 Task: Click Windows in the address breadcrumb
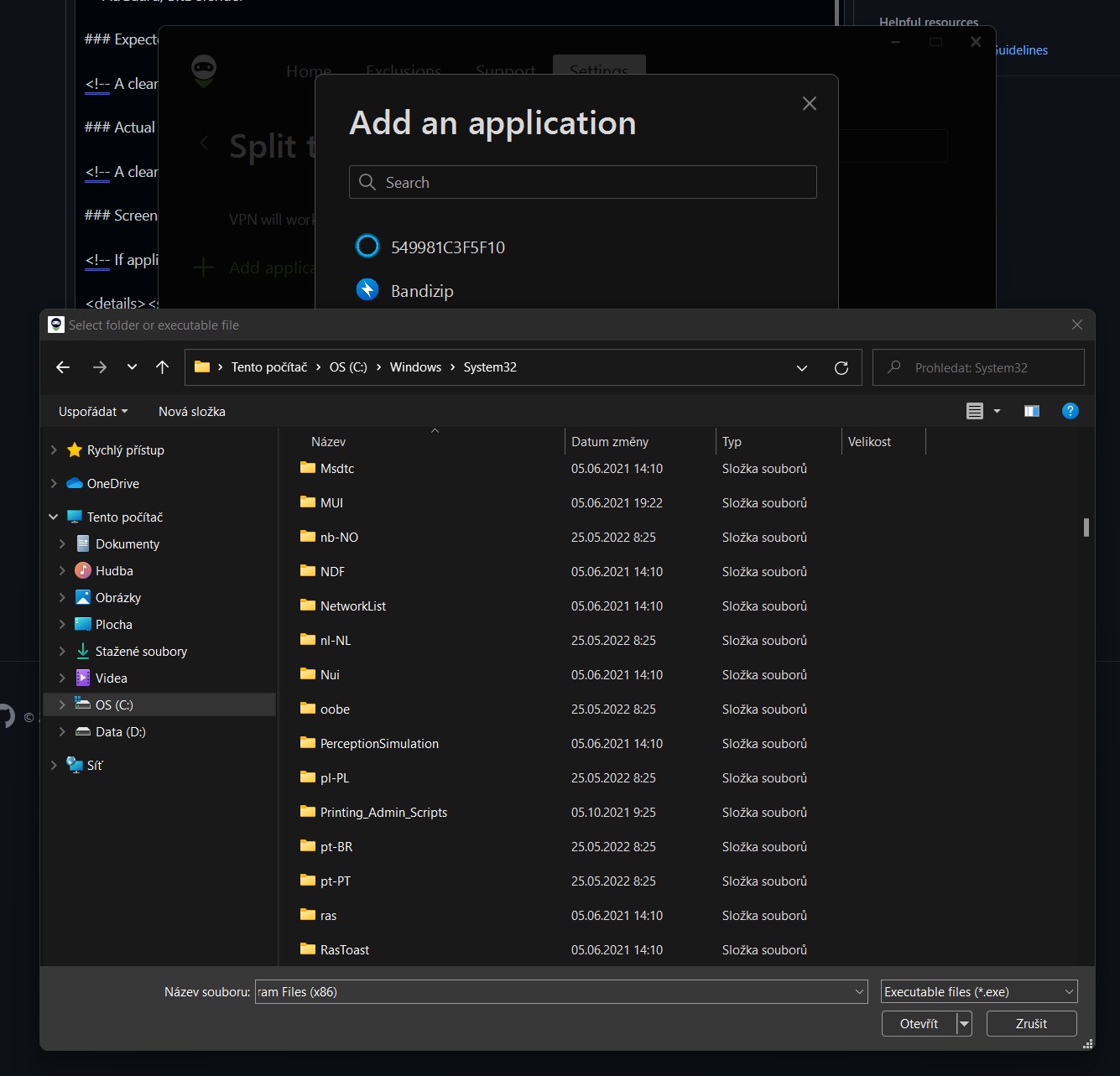415,367
